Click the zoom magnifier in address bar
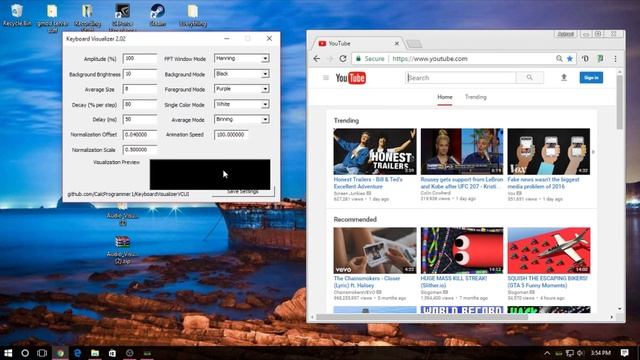 (559, 59)
